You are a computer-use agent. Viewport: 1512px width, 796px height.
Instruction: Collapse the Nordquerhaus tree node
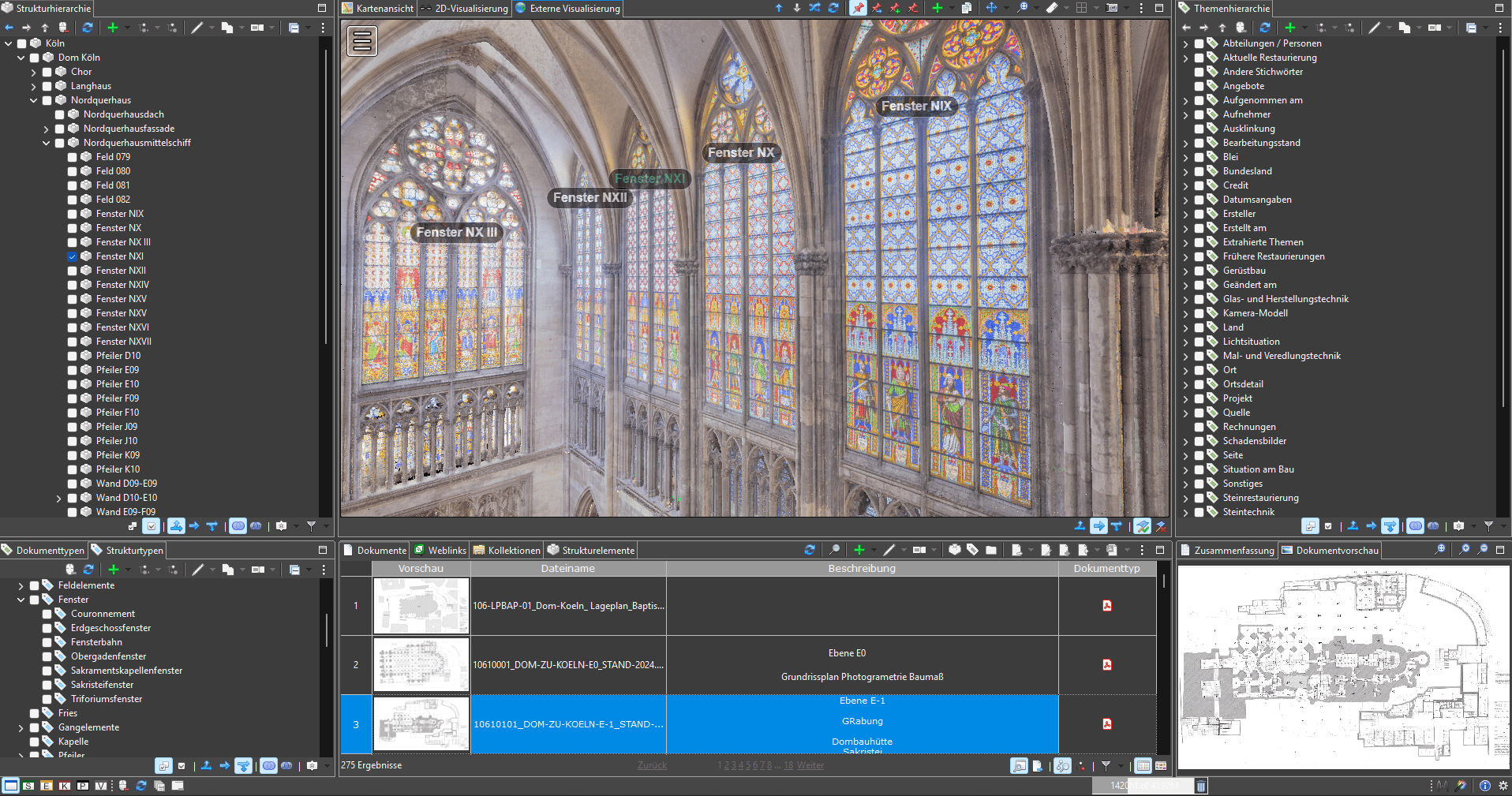[x=34, y=100]
